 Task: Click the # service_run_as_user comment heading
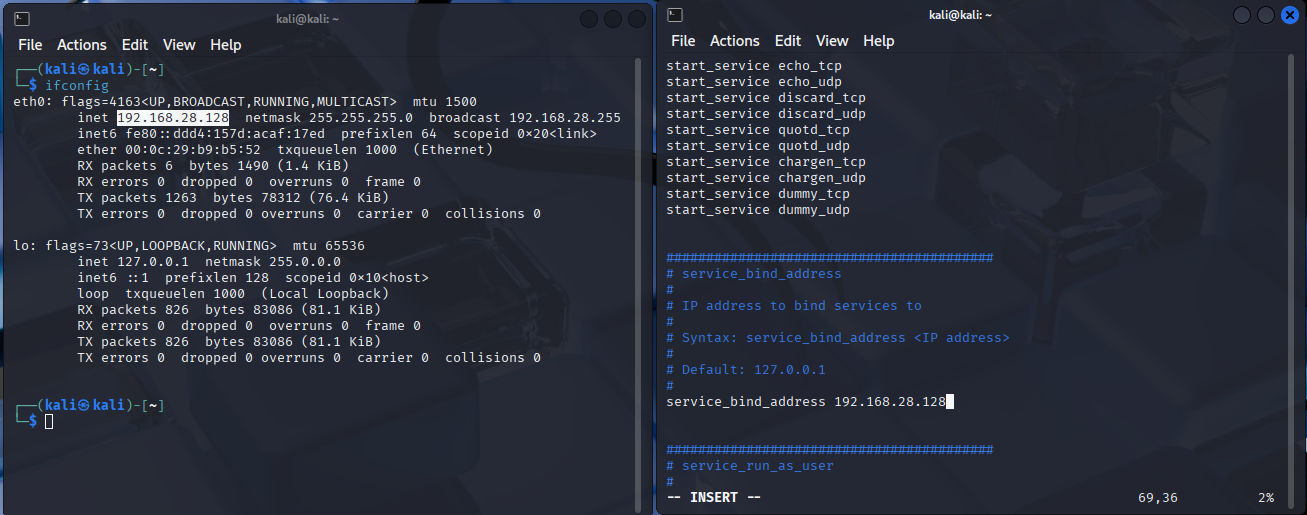[x=750, y=466]
